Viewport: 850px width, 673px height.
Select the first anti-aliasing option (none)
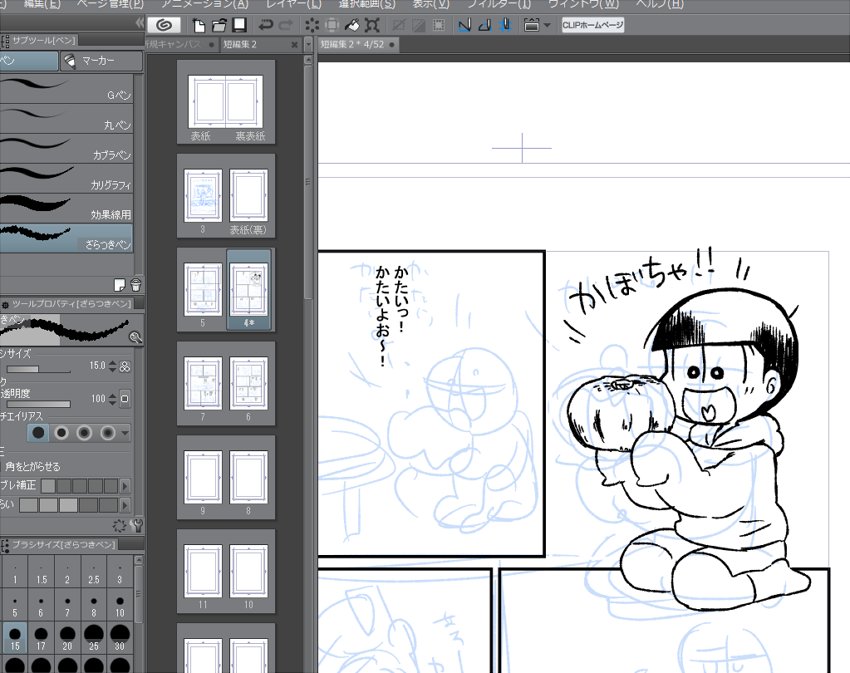[x=38, y=433]
